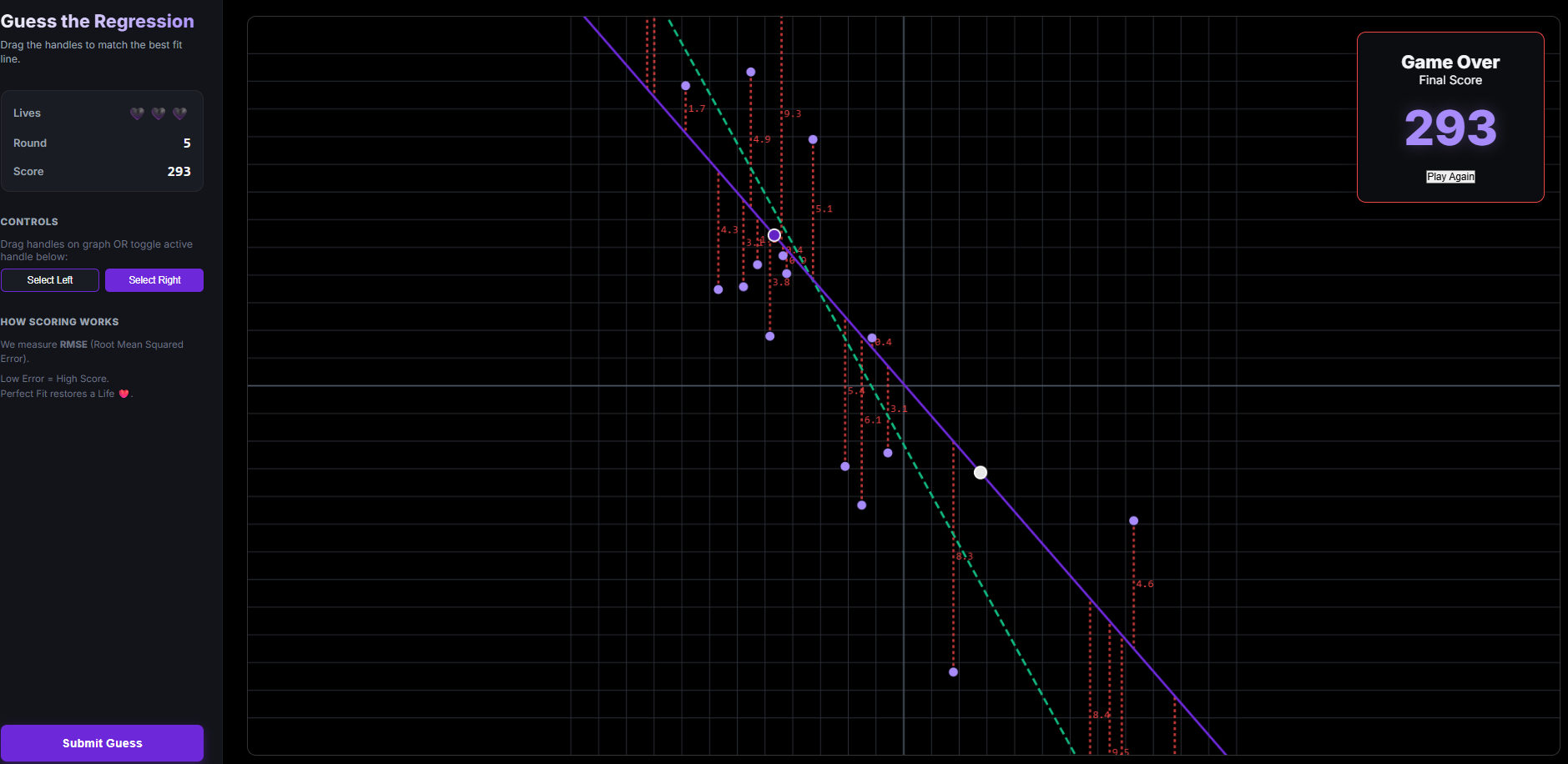Click the data point with residual 8.3

953,672
